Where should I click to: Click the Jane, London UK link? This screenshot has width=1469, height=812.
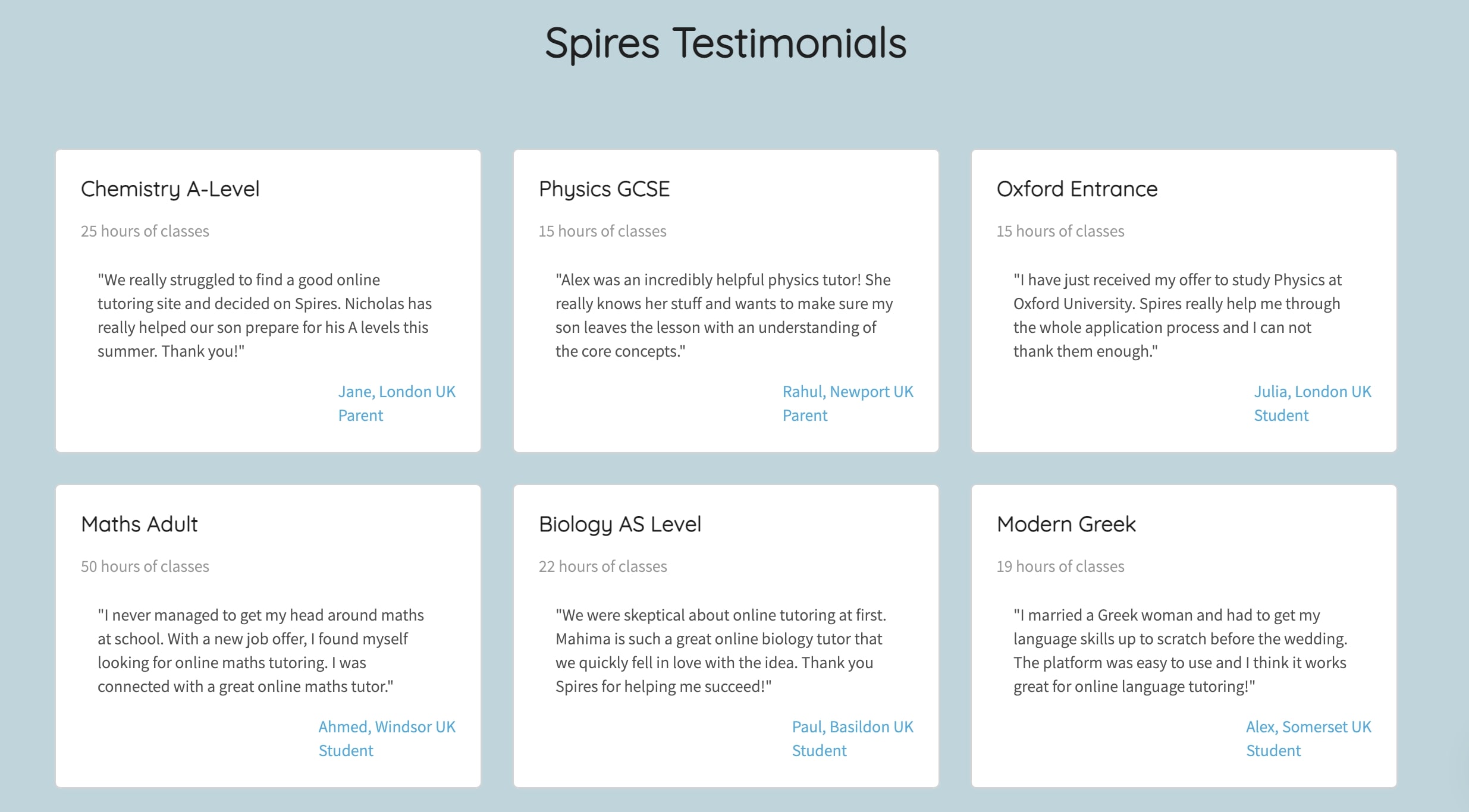tap(397, 392)
